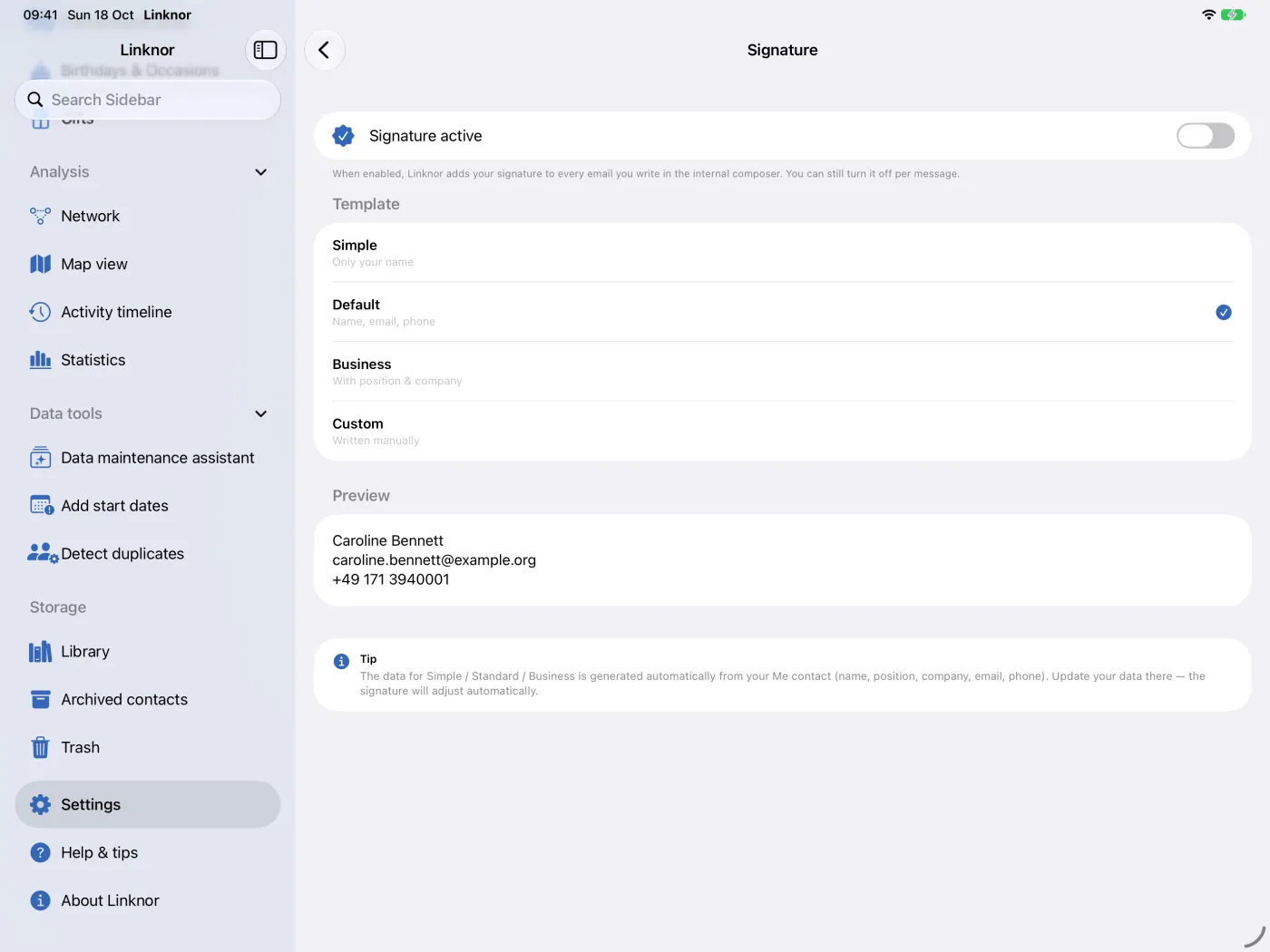Screen dimensions: 1270x952
Task: Click the Search Sidebar field
Action: [x=147, y=100]
